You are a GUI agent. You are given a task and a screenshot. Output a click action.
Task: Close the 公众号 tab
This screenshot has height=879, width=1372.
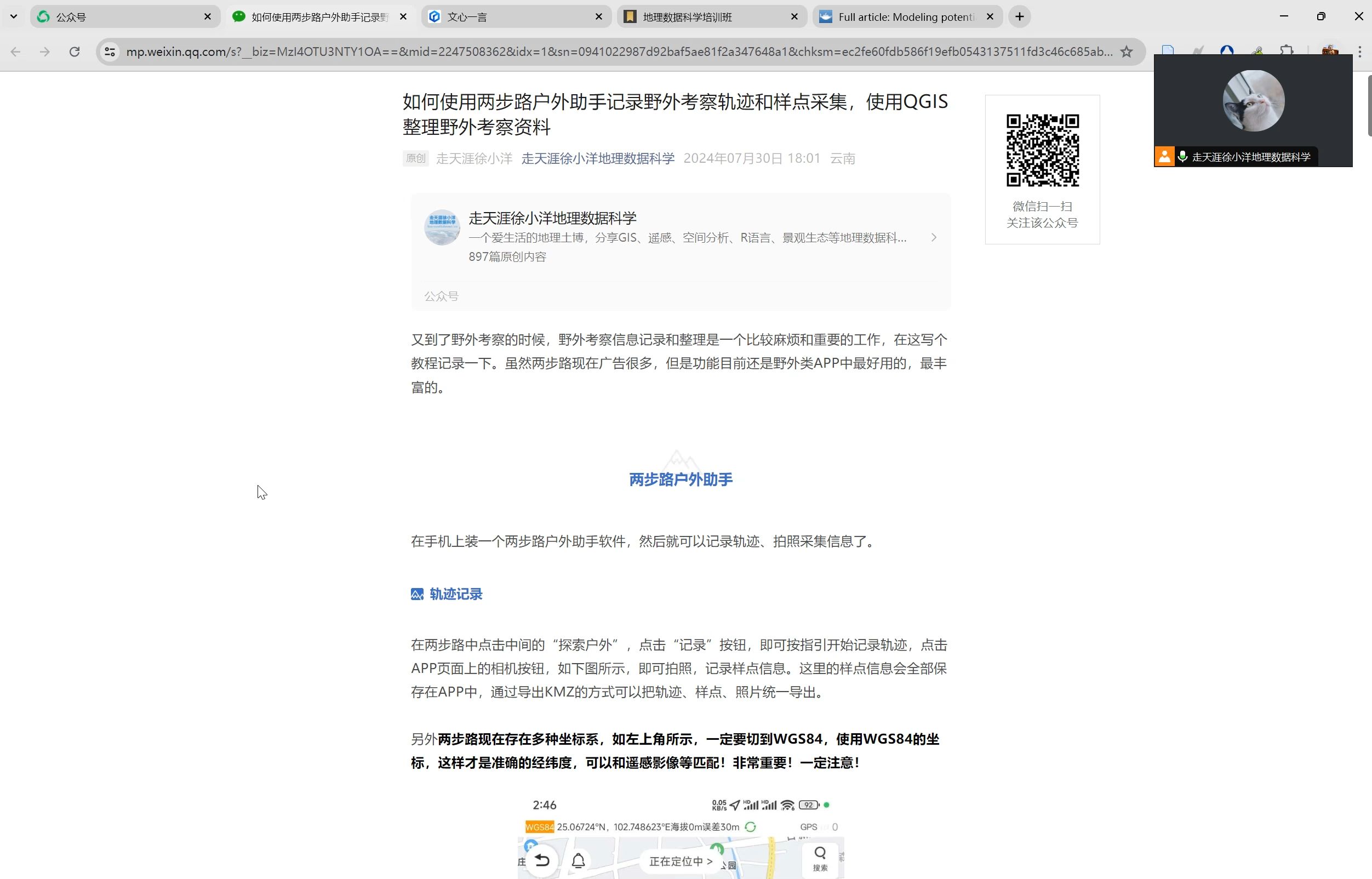(208, 16)
